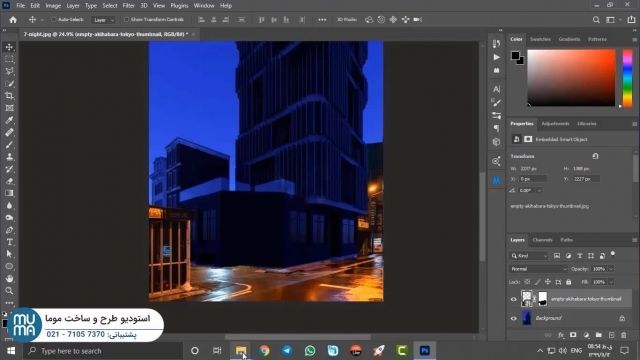Open the Fill value dropdown
The width and height of the screenshot is (640, 360).
click(x=611, y=282)
